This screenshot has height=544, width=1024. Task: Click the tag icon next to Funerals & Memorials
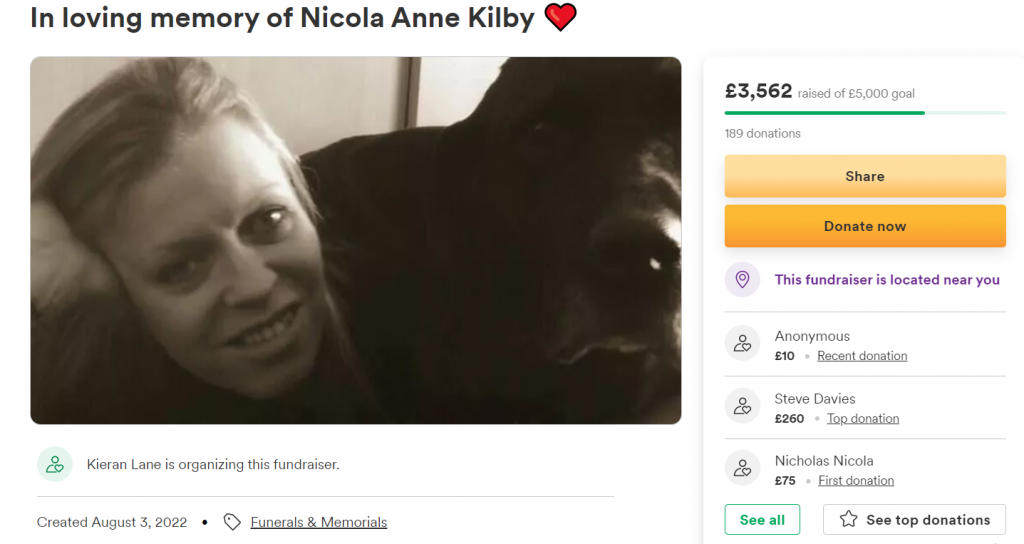[x=232, y=522]
